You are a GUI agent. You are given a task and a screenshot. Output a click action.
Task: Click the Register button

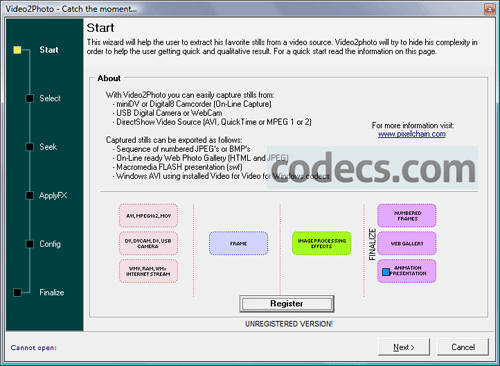tap(287, 304)
